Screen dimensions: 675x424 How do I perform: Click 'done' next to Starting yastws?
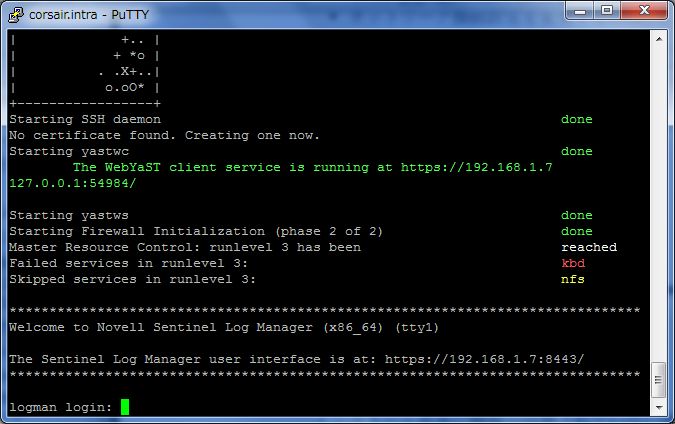click(x=577, y=215)
